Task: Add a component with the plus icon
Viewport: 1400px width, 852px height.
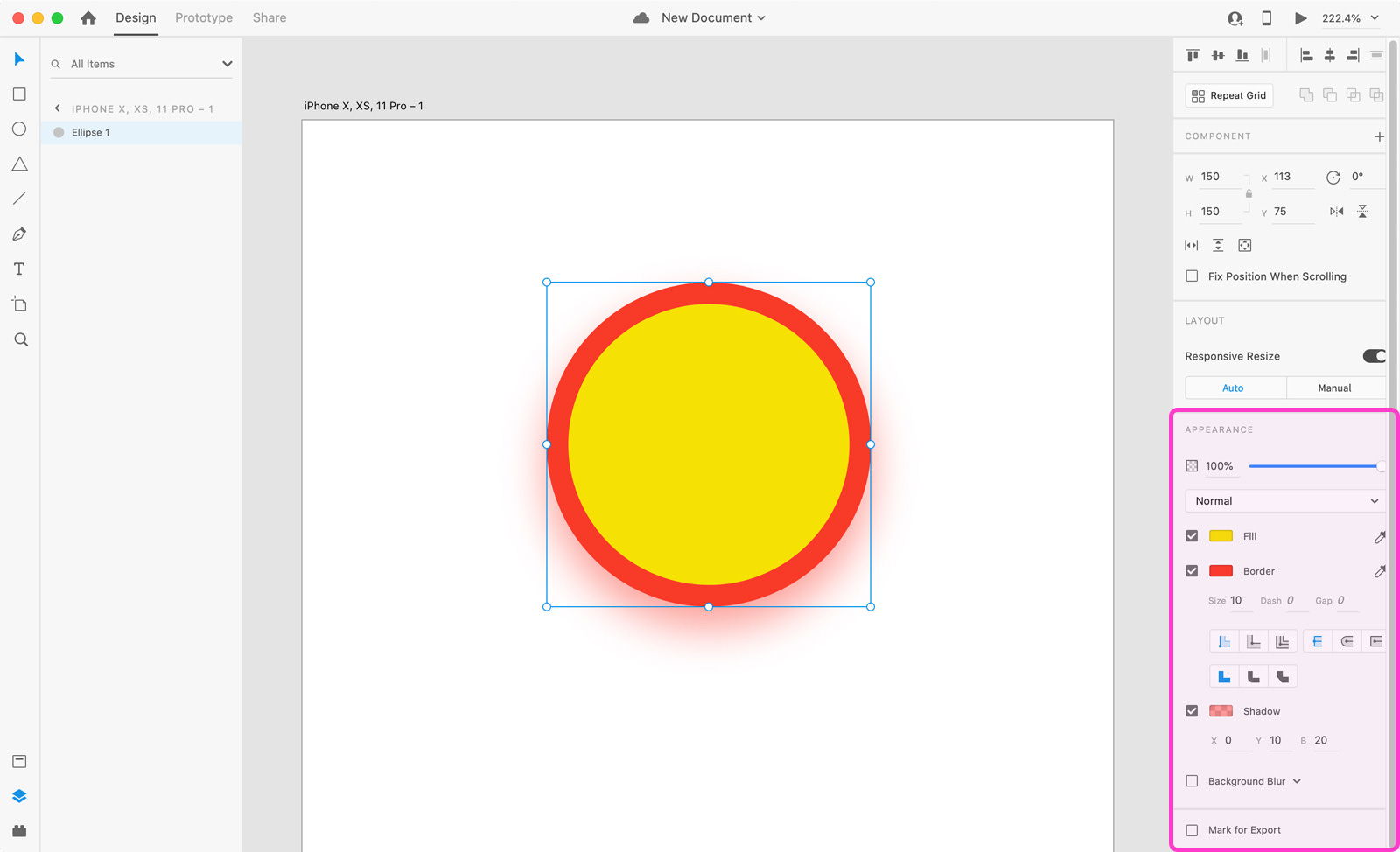Action: tap(1379, 136)
